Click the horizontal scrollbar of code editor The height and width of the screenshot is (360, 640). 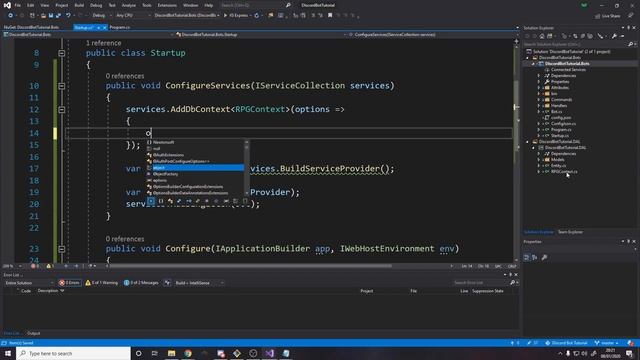click(x=251, y=266)
